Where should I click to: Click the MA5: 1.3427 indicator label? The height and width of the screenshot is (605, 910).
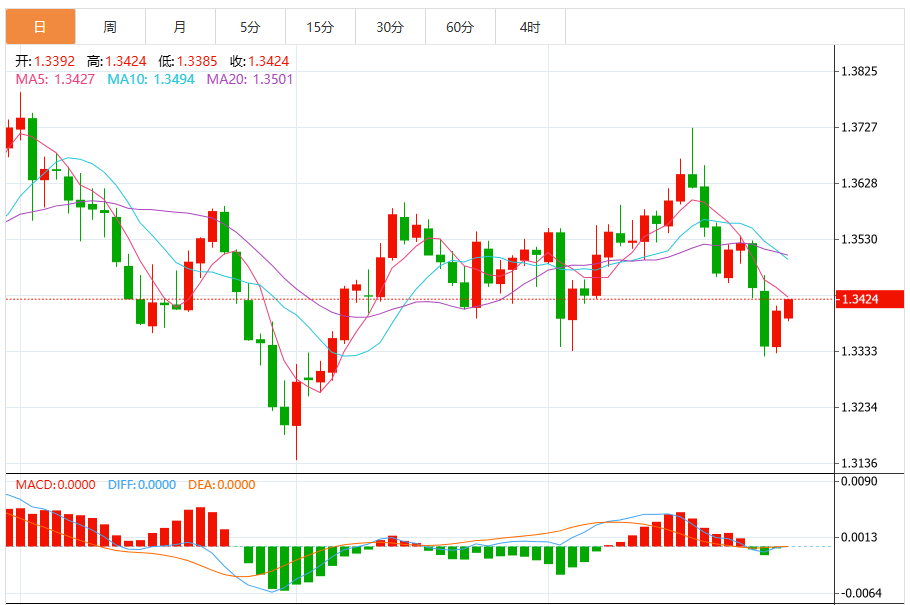(55, 80)
